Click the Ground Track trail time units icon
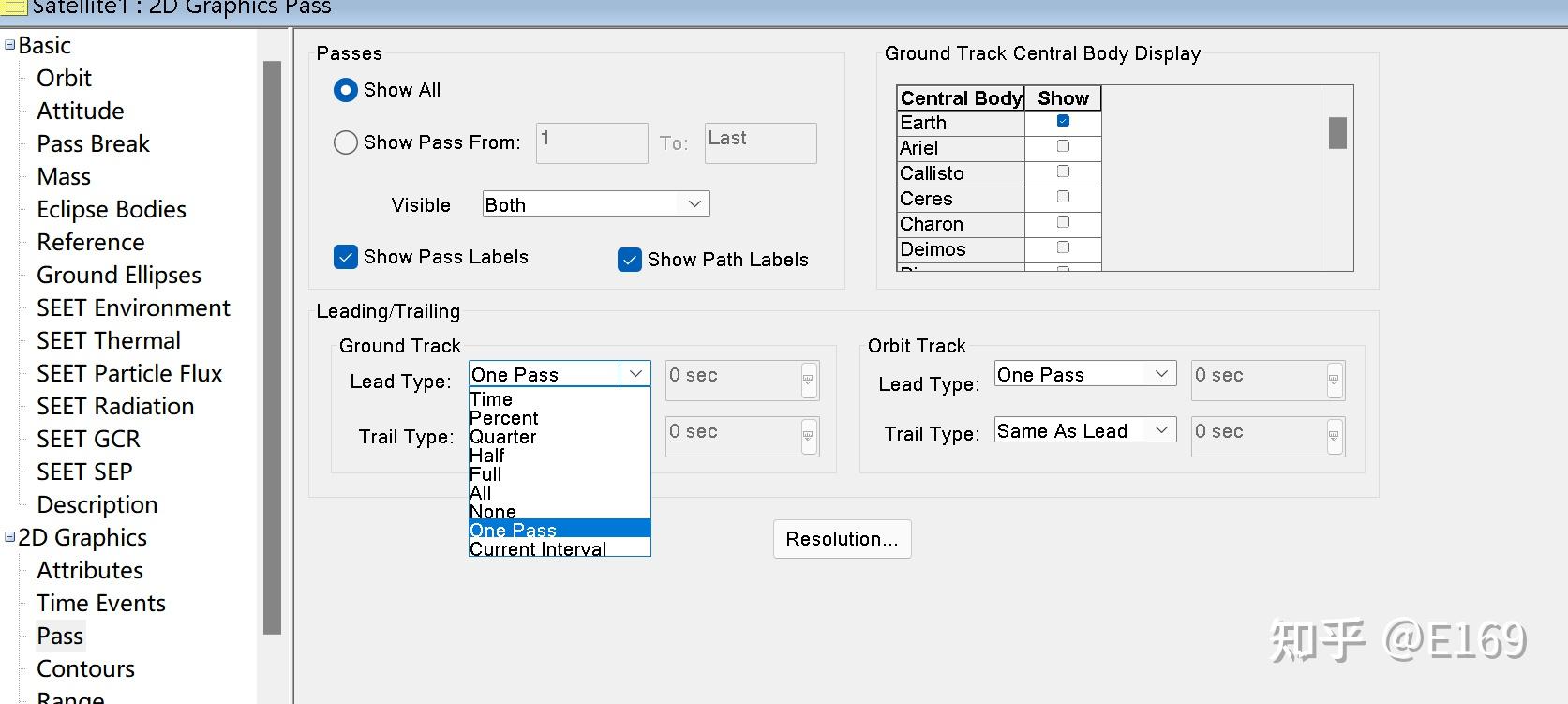 point(808,436)
